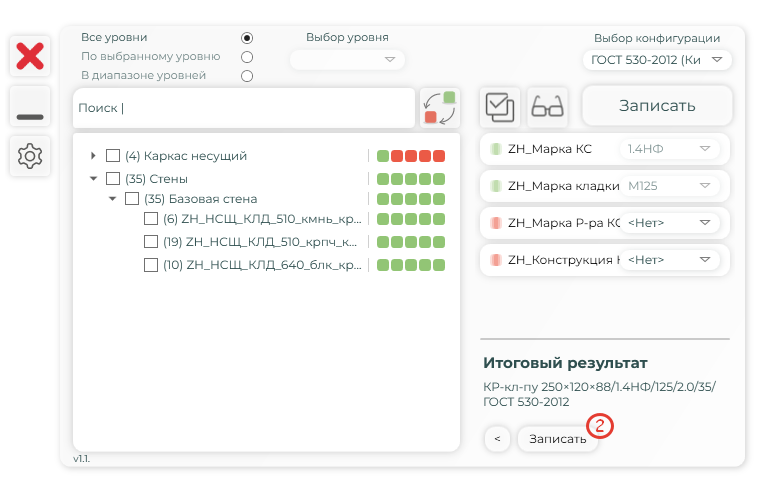Viewport: 762px width, 501px height.
Task: Check the ZH_НСЩ_КЛД_640_блк checkbox
Action: (x=151, y=265)
